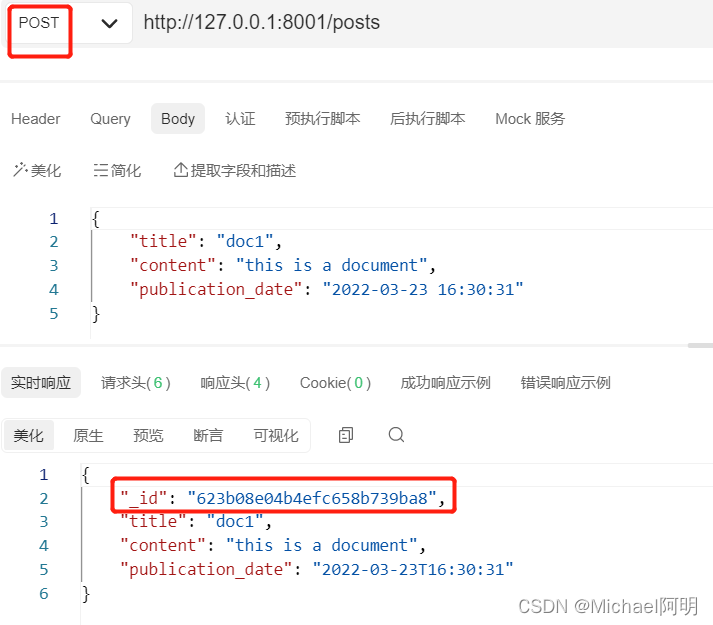Click "_id" key in response
The image size is (713, 625).
click(144, 498)
